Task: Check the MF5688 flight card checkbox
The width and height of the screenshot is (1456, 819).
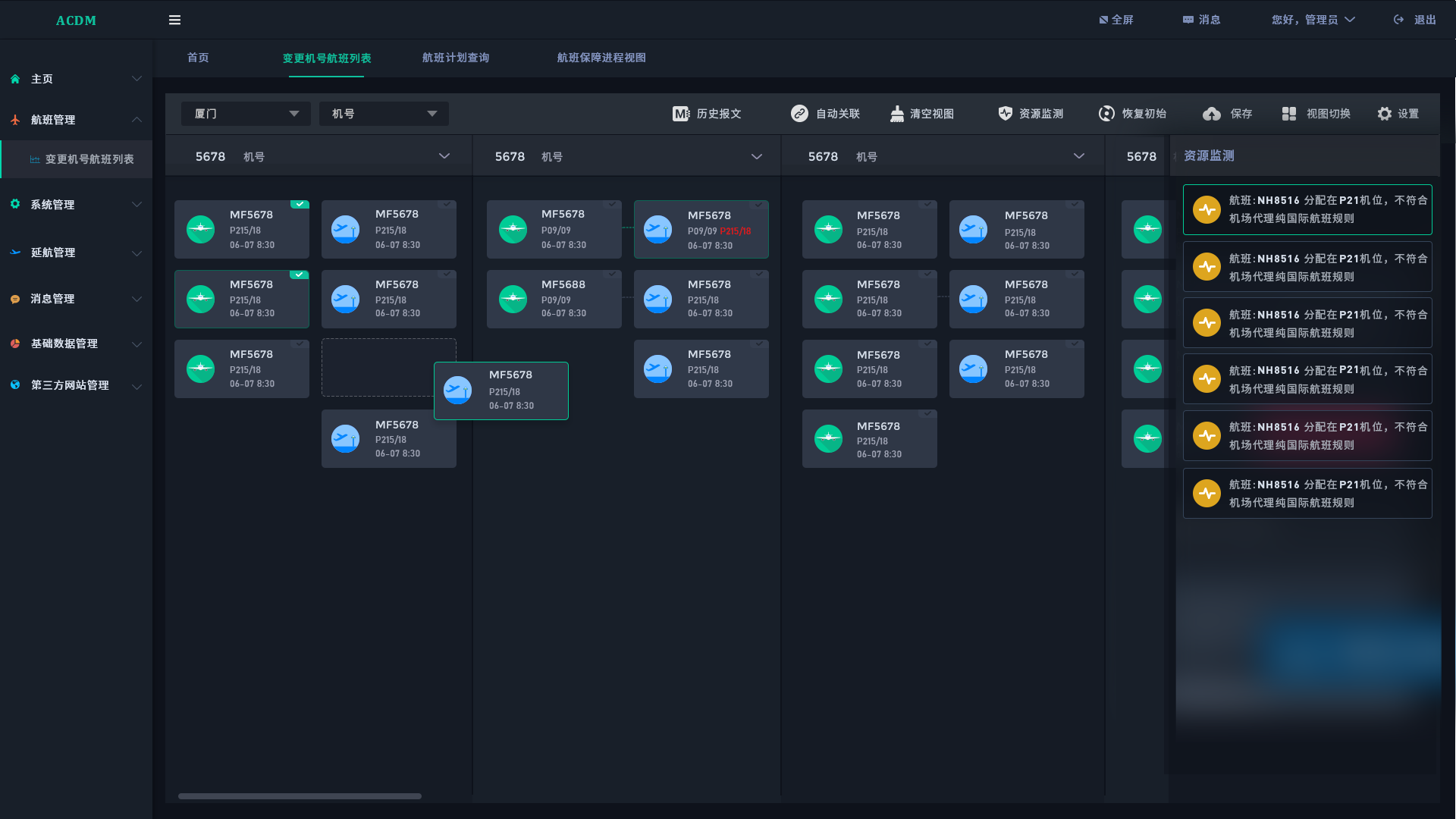Action: (613, 274)
